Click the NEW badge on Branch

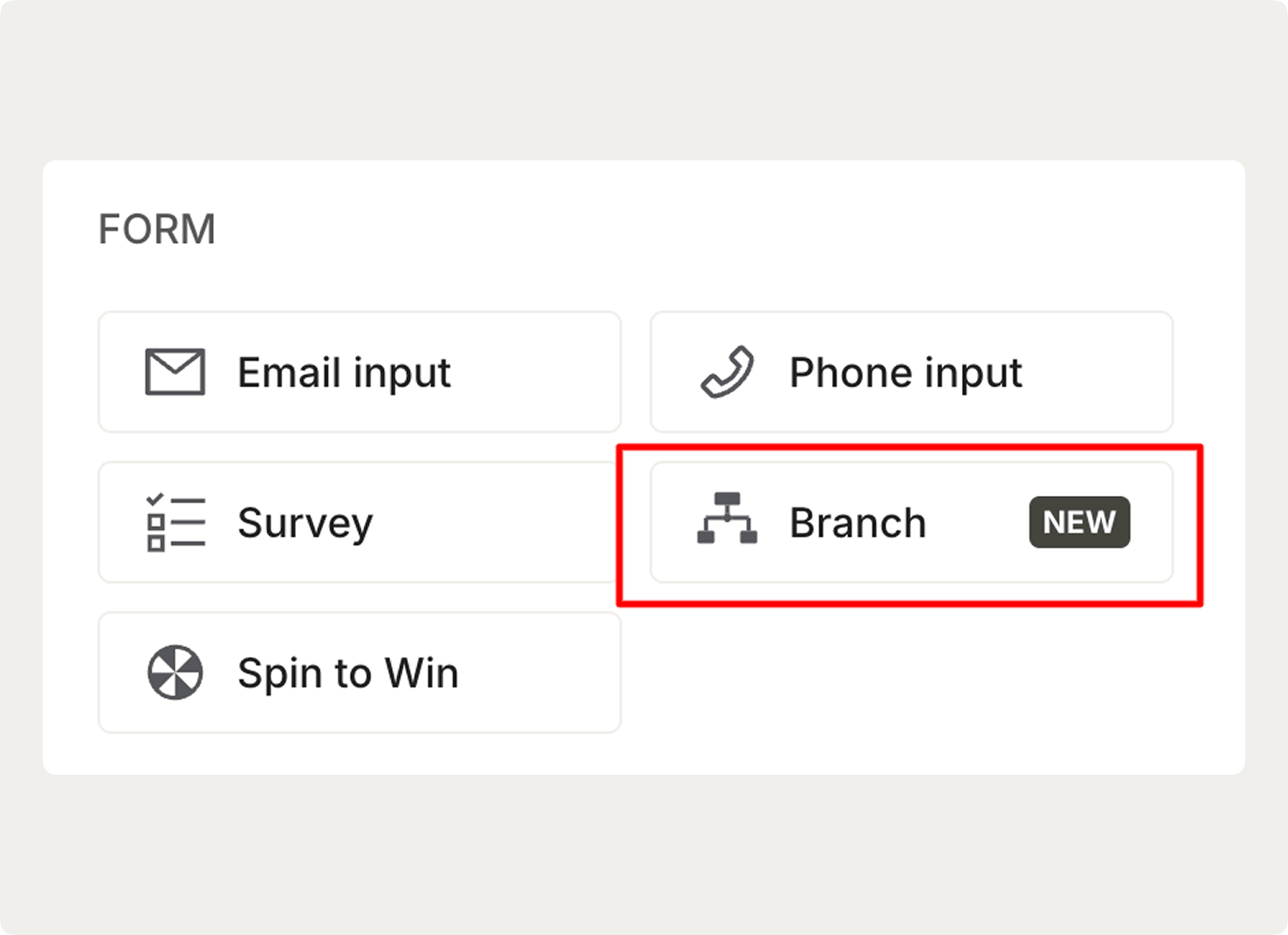(1079, 522)
